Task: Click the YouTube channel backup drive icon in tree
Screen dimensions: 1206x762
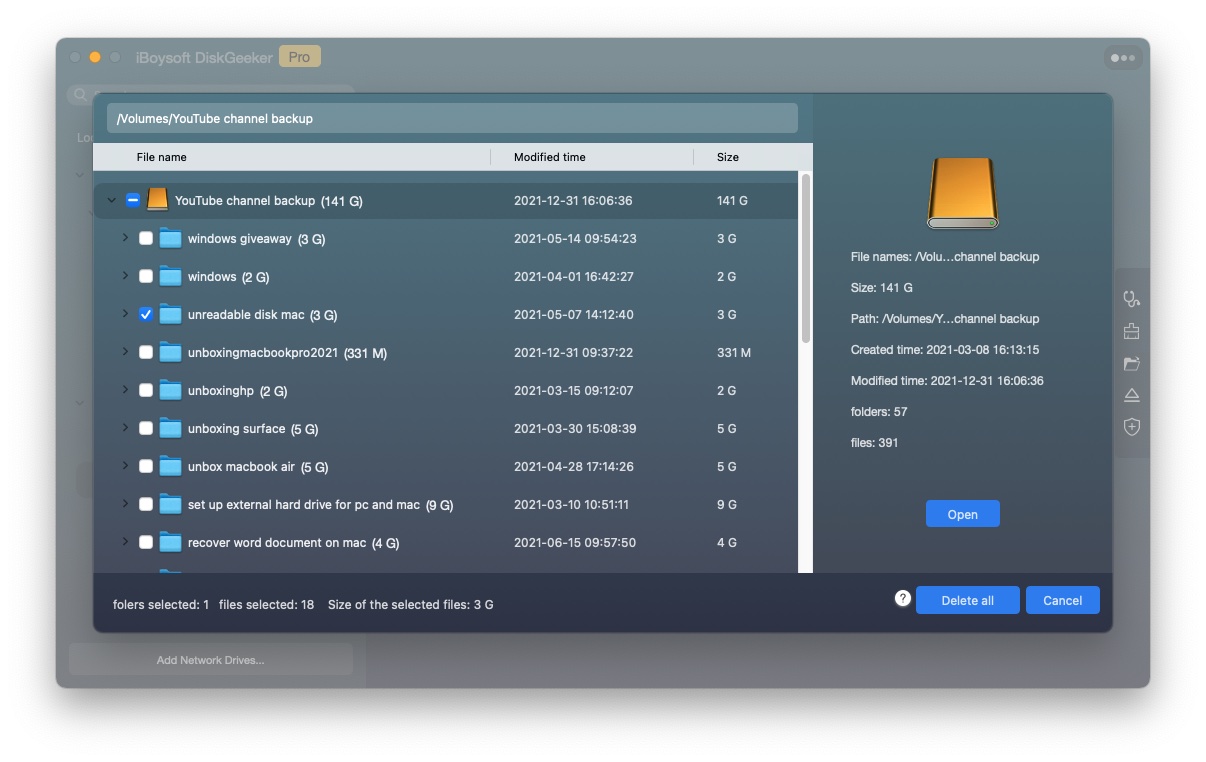Action: coord(157,200)
